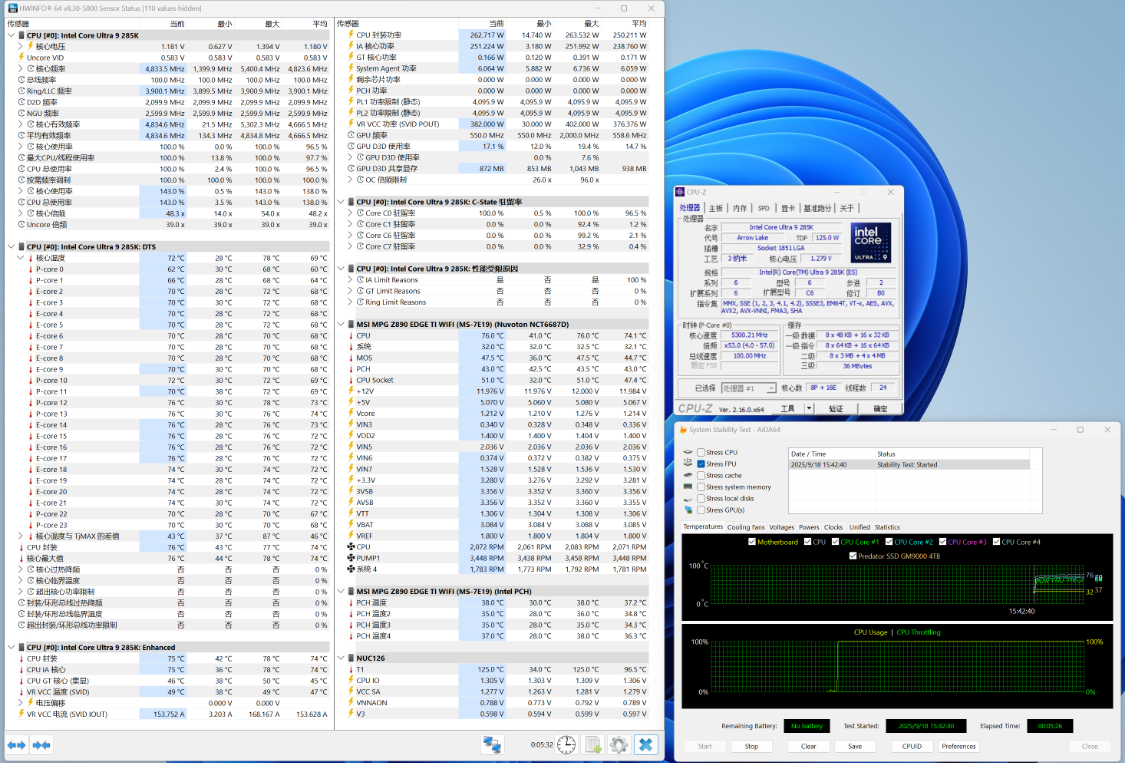Toggle the yellow Motherboard temperature checkbox

753,542
